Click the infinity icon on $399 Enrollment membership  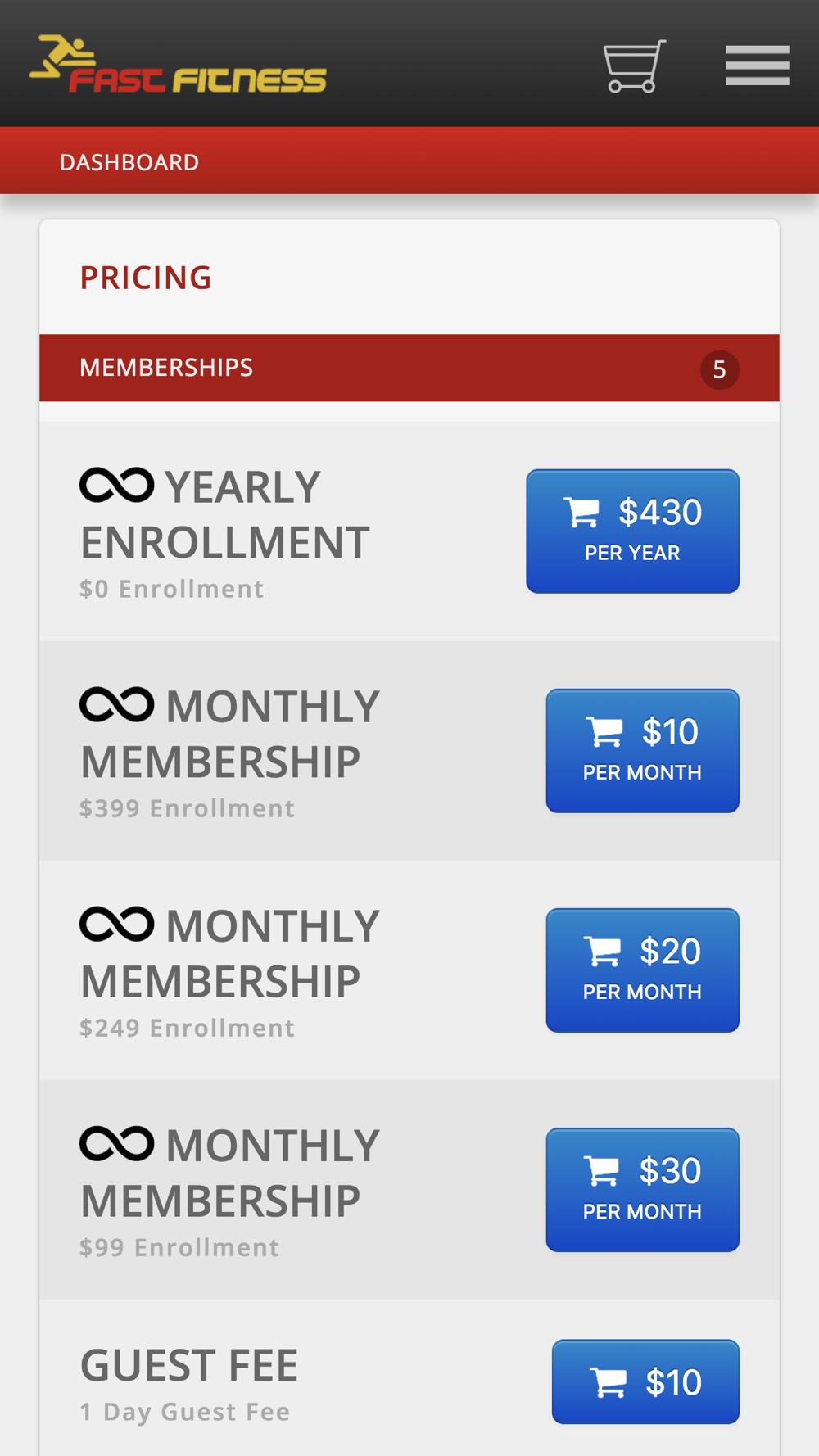pyautogui.click(x=116, y=704)
